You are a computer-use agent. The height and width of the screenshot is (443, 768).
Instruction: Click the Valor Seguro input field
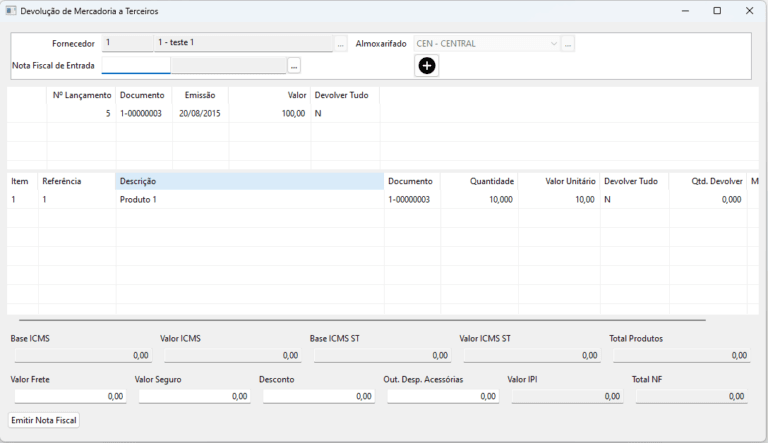coord(194,396)
